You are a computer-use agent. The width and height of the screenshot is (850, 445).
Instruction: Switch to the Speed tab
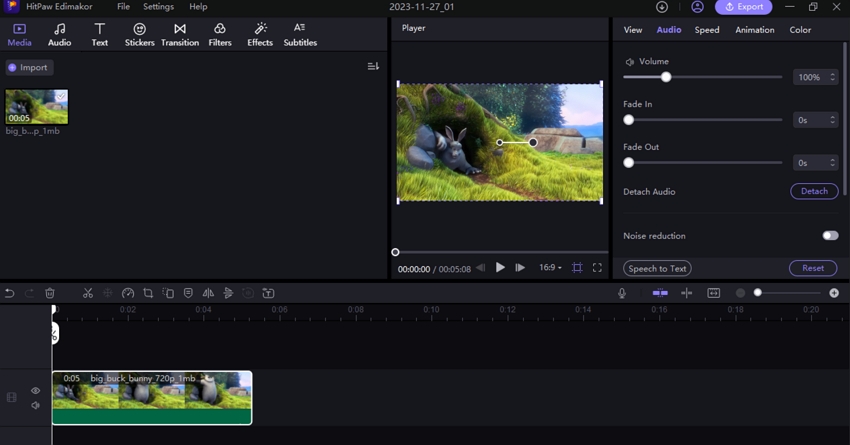coord(707,30)
